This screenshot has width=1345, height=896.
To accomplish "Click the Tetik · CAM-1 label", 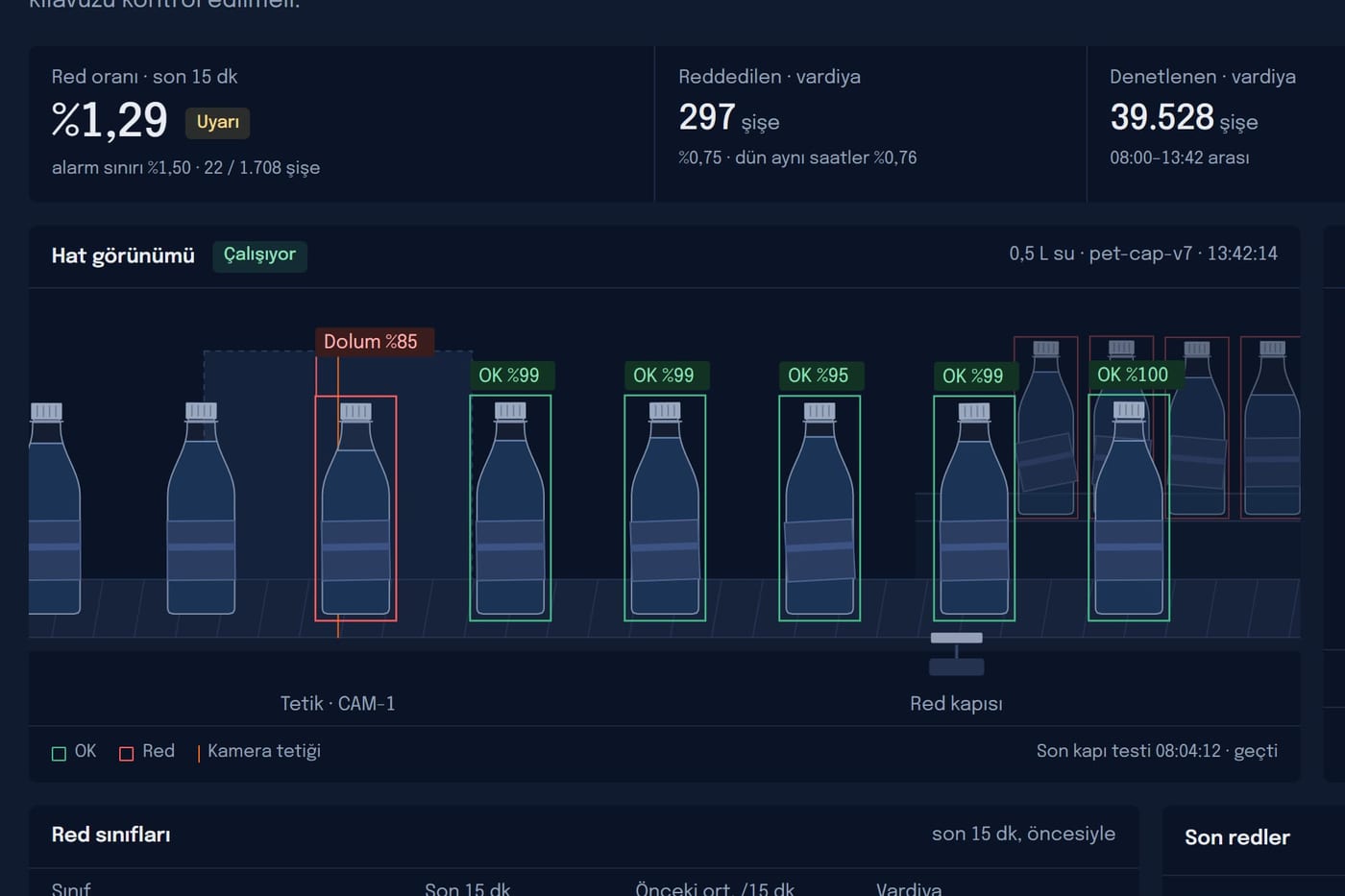I will [337, 704].
